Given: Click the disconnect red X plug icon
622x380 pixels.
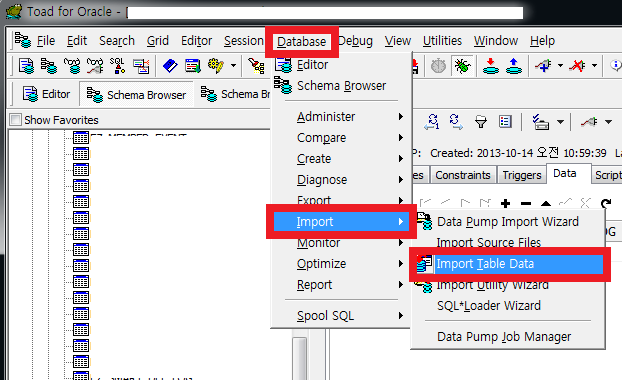Looking at the screenshot, I should coord(577,66).
